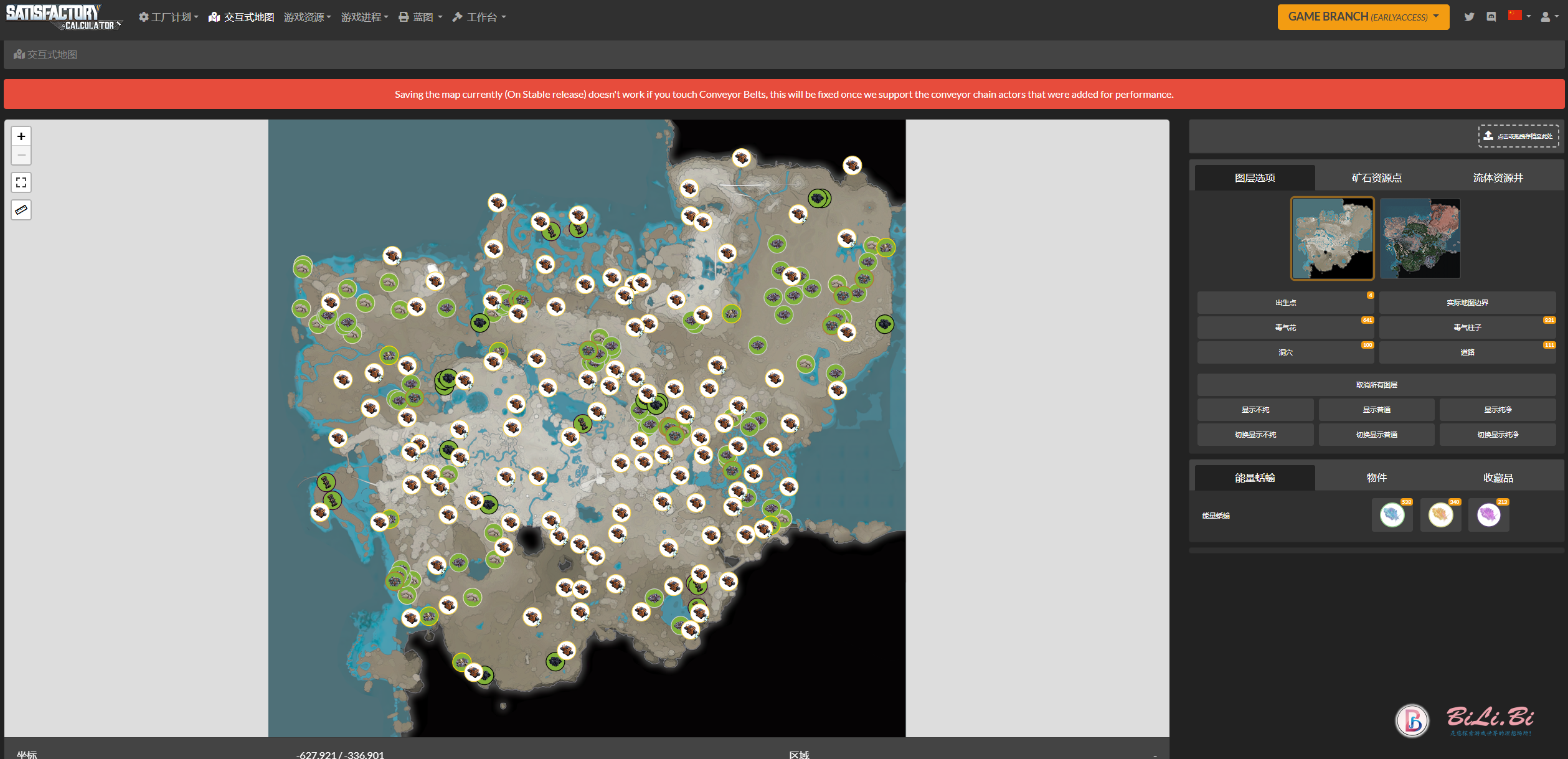Click the 显示纯净 button
Screen dimensions: 1568x759
pos(1497,410)
